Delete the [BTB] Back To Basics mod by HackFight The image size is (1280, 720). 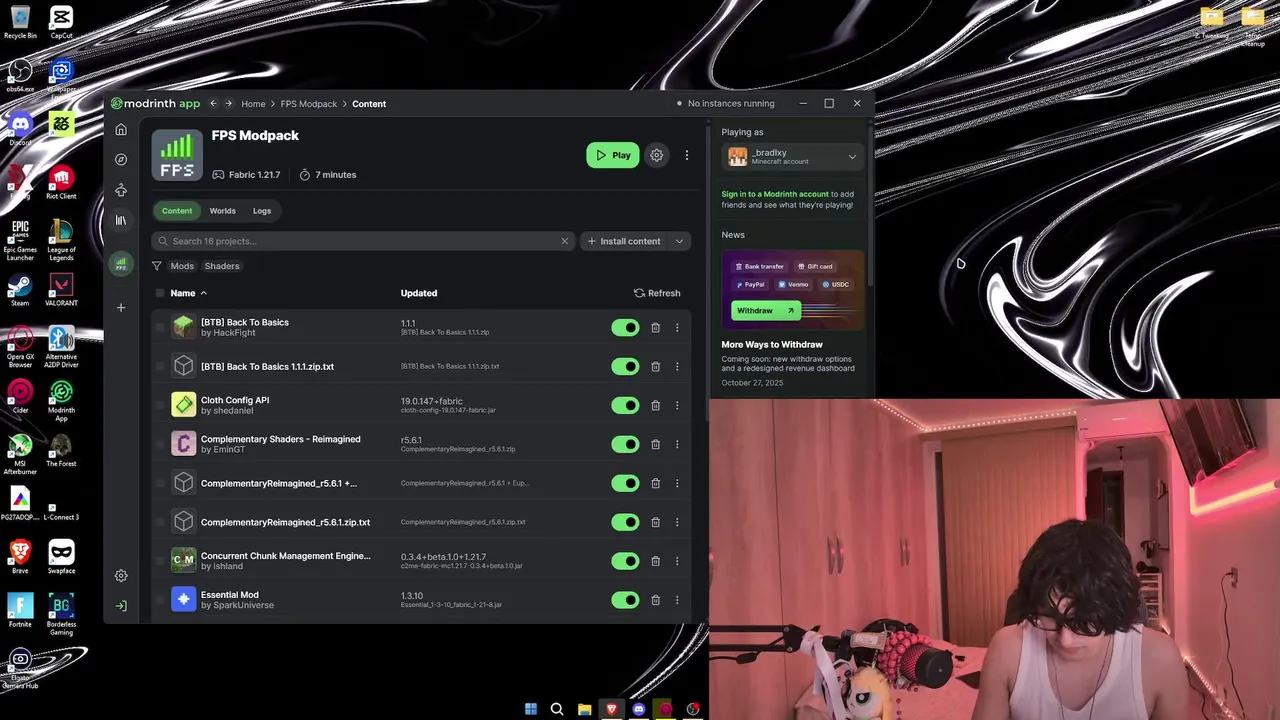pyautogui.click(x=655, y=327)
